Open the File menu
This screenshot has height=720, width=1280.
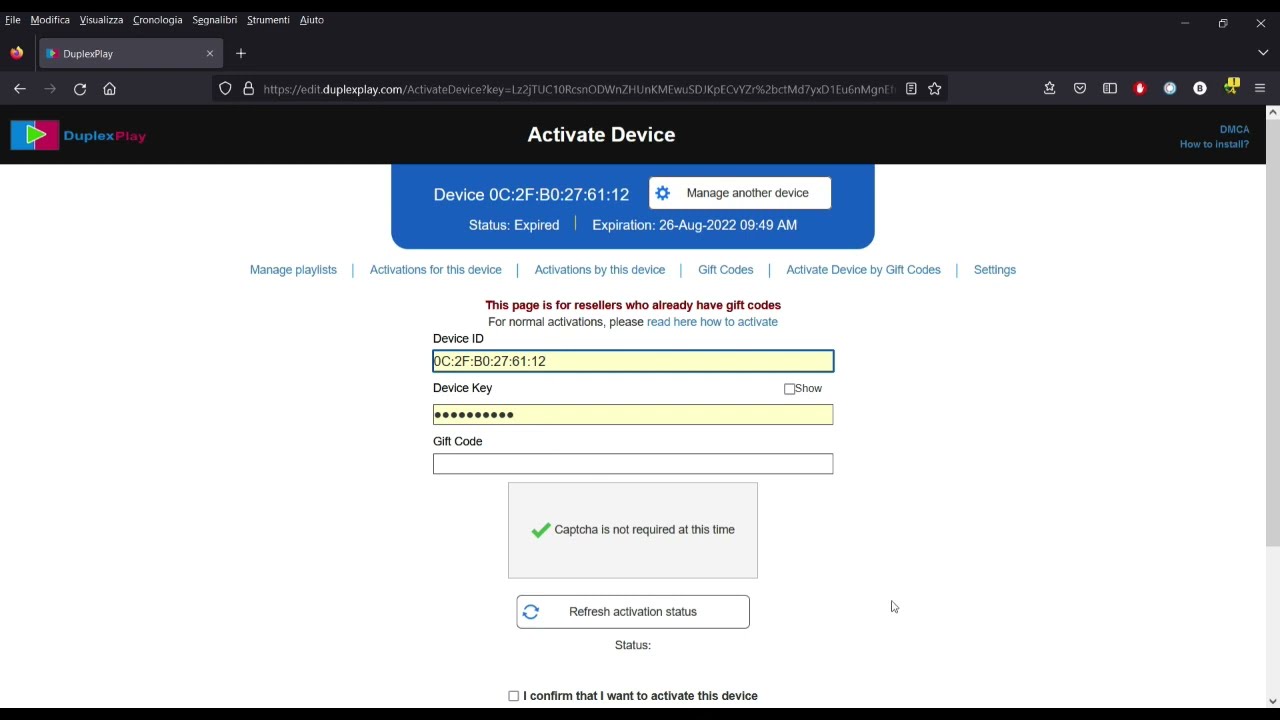[13, 20]
